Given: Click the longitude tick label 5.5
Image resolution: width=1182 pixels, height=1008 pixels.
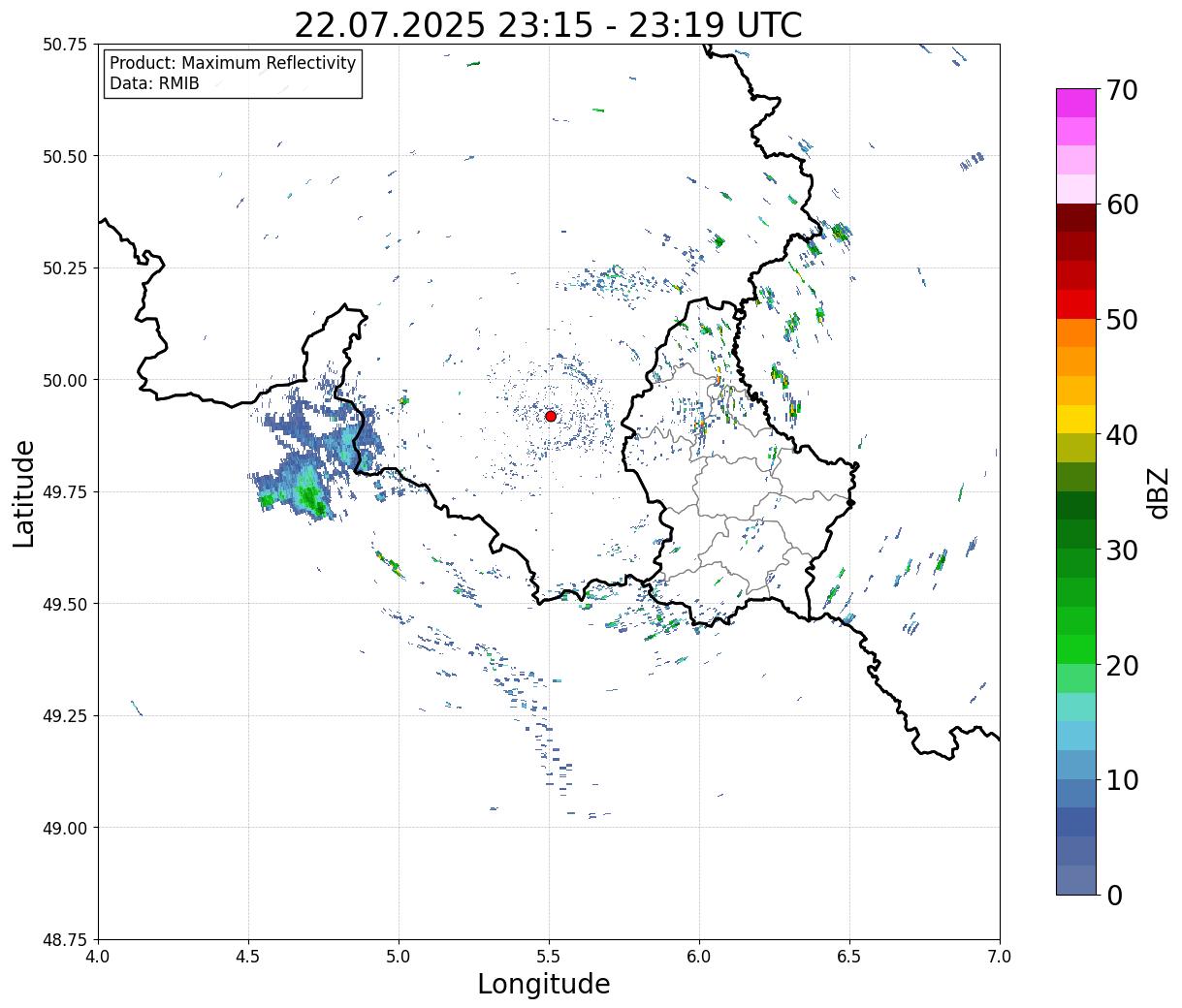Looking at the screenshot, I should click(549, 957).
